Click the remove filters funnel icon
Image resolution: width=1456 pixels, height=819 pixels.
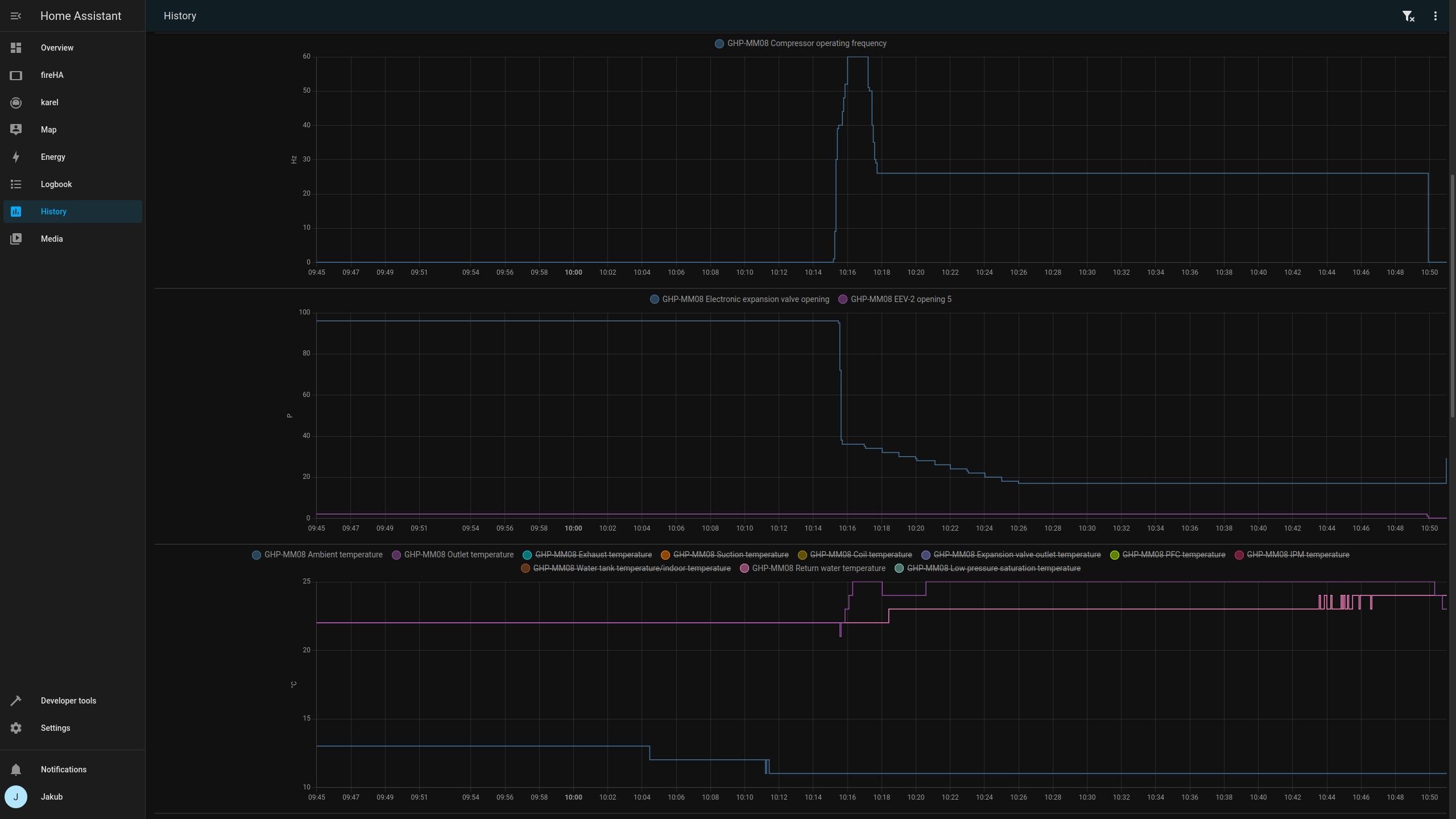pyautogui.click(x=1408, y=16)
